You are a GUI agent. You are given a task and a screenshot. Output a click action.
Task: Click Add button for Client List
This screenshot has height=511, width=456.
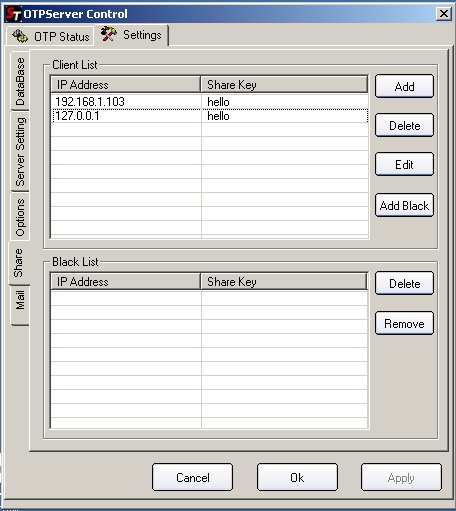click(x=404, y=87)
